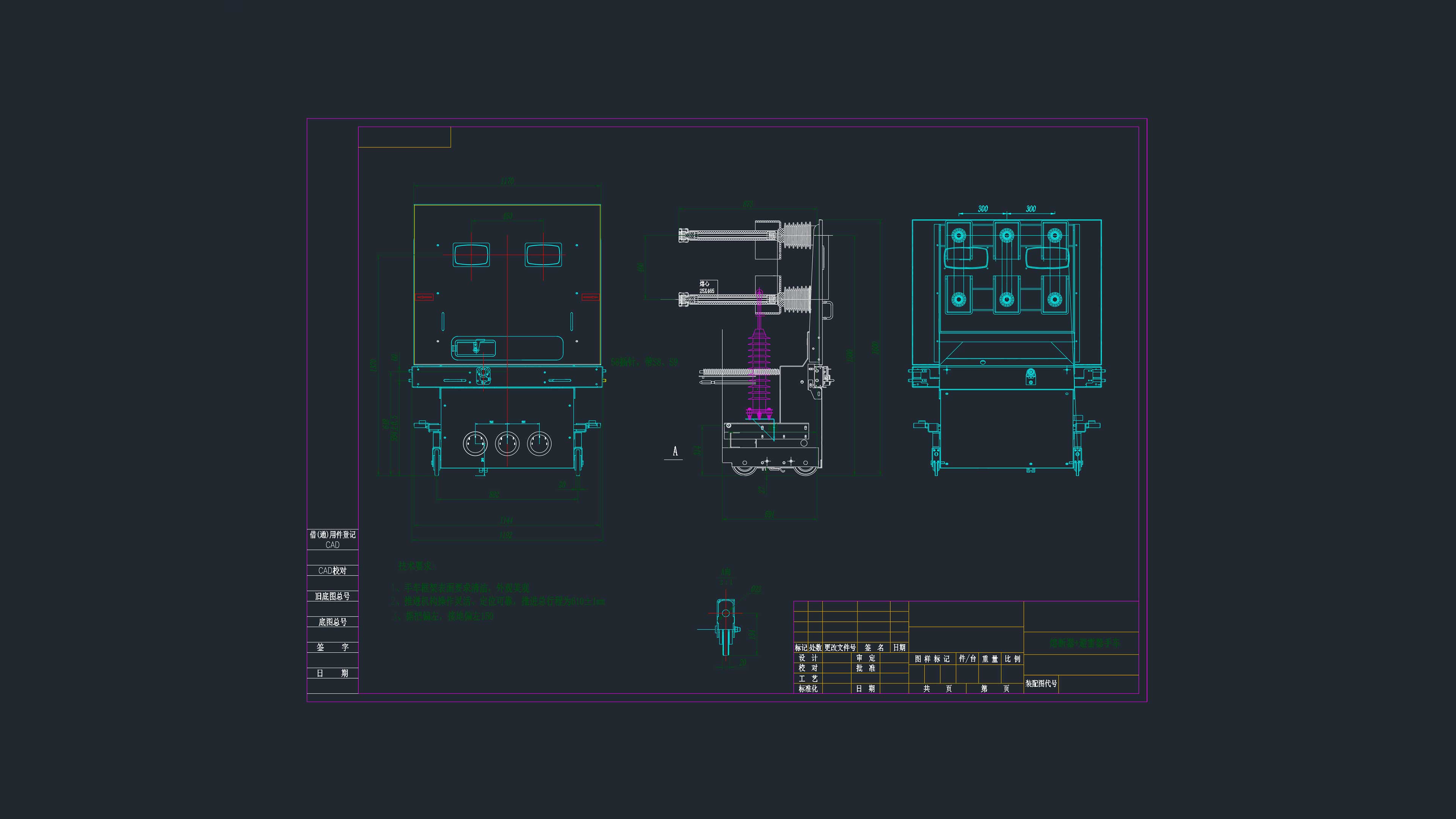Click the '882' wheel spacing dimension
This screenshot has height=819, width=1456.
coord(494,495)
